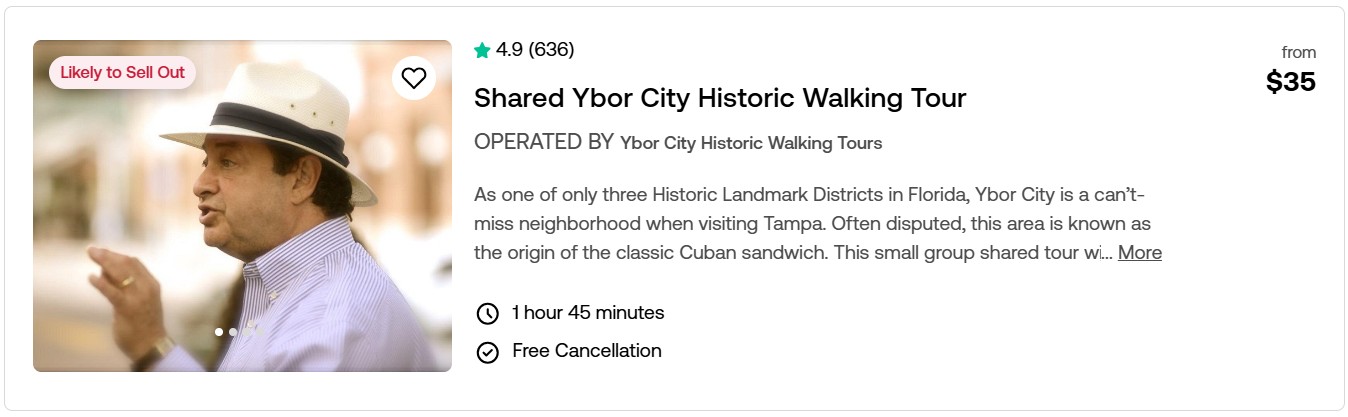Click the OPERATED BY label

click(543, 142)
